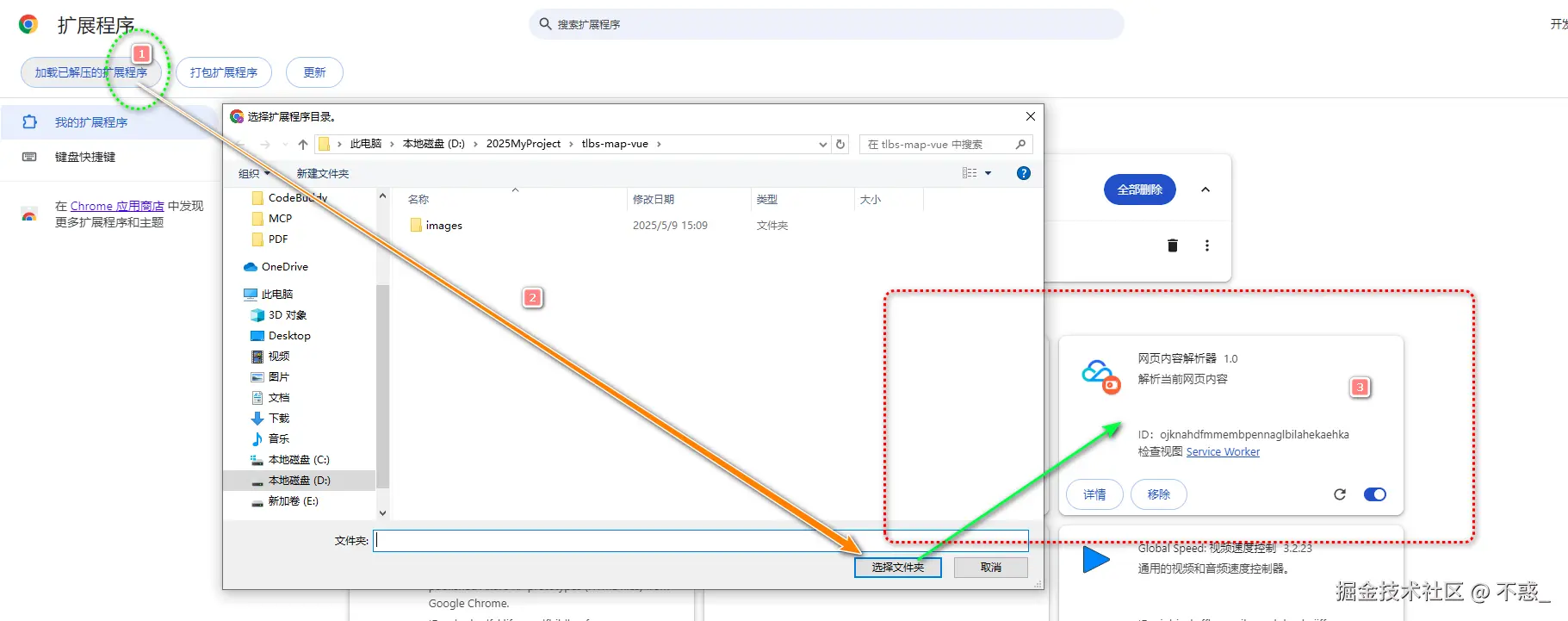Image resolution: width=1568 pixels, height=621 pixels.
Task: Click the 更新 button
Action: [x=314, y=72]
